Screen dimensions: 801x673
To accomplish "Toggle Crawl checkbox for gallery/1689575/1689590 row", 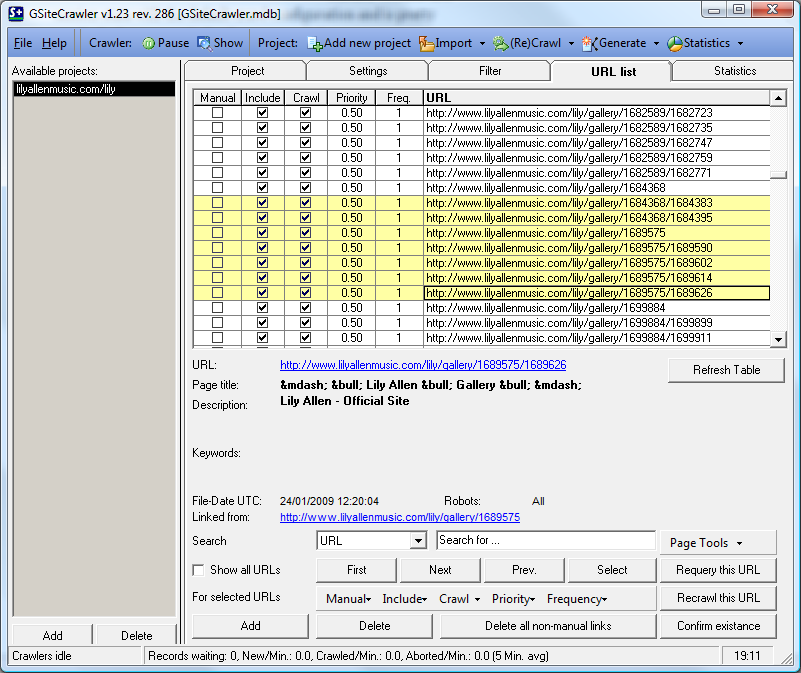I will (x=305, y=248).
